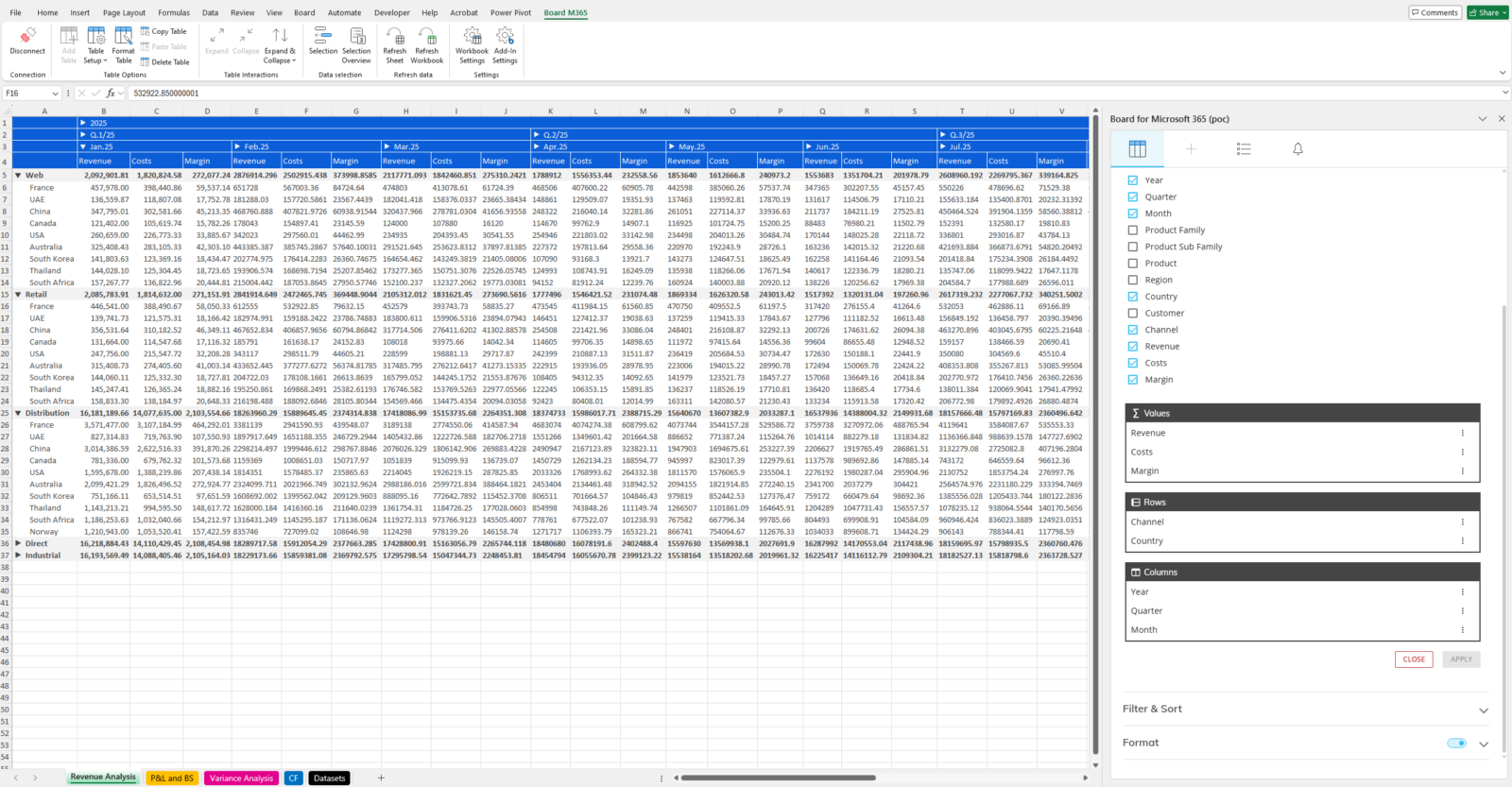Open the Costs value options menu
The image size is (1512, 787).
click(x=1463, y=452)
